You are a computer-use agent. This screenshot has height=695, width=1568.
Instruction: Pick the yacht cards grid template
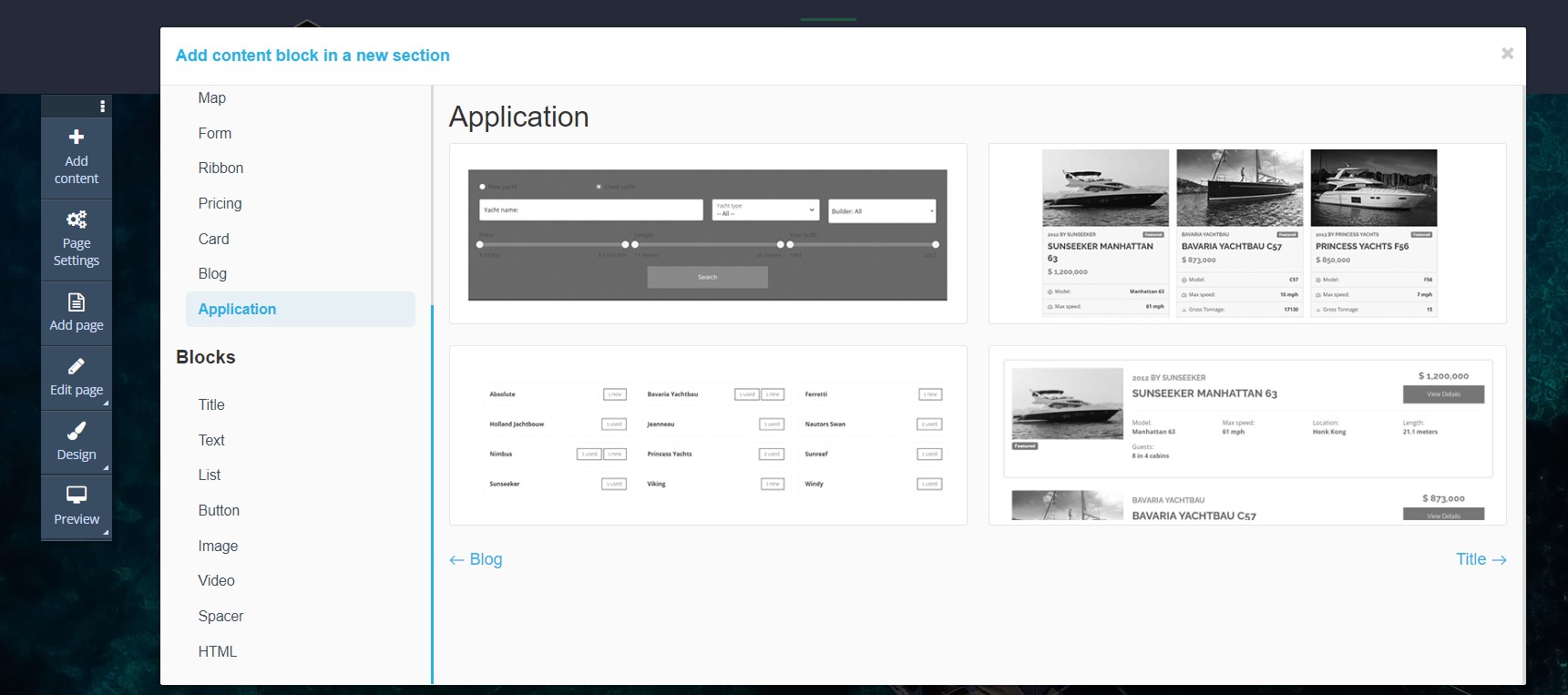tap(1247, 233)
